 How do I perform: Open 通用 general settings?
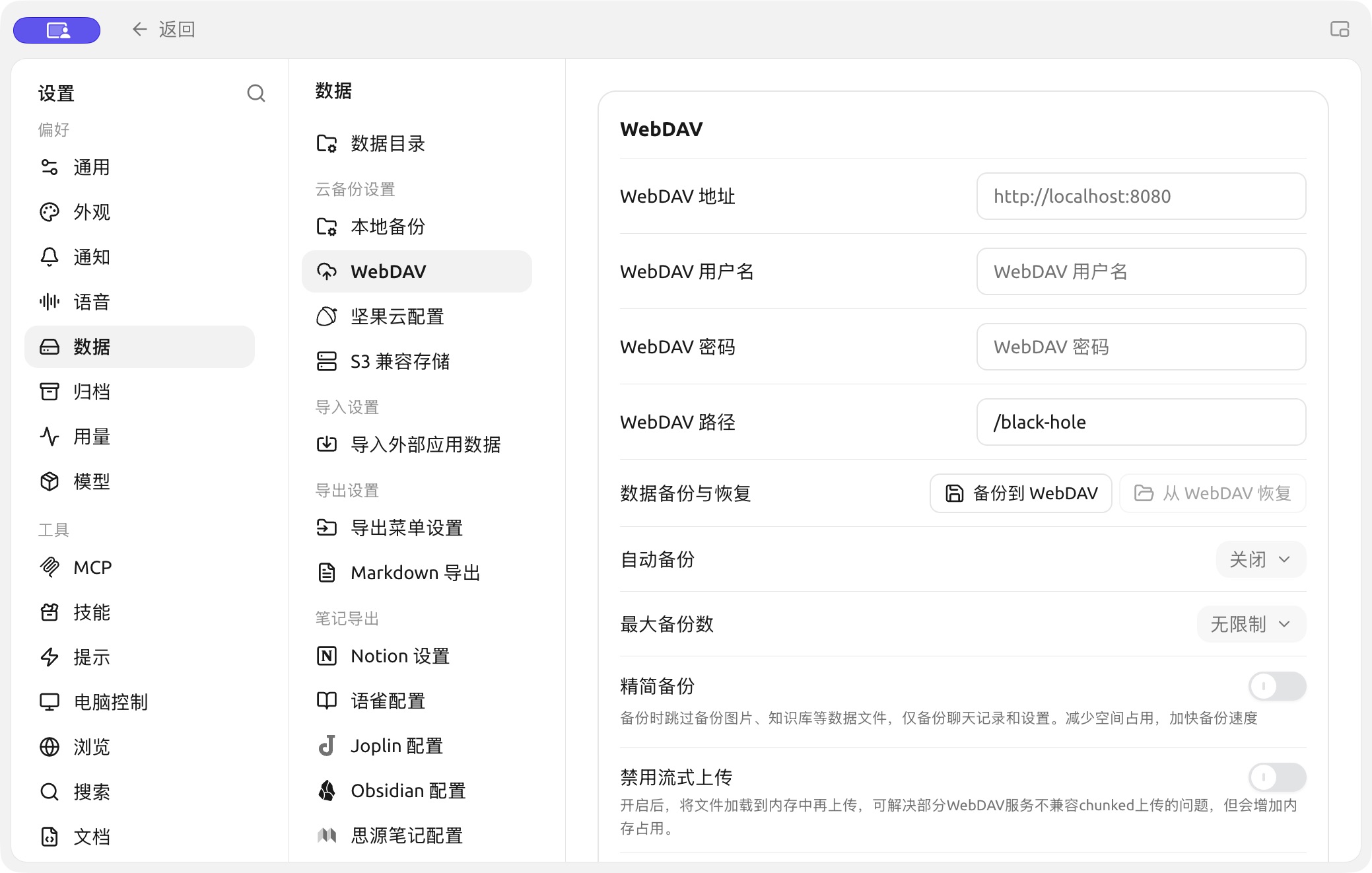point(139,167)
